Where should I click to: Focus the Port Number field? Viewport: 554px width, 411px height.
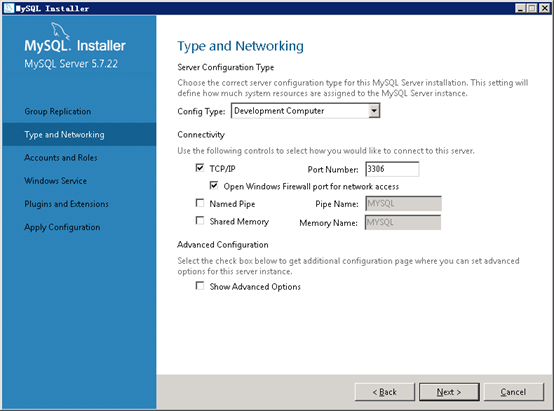tap(392, 169)
